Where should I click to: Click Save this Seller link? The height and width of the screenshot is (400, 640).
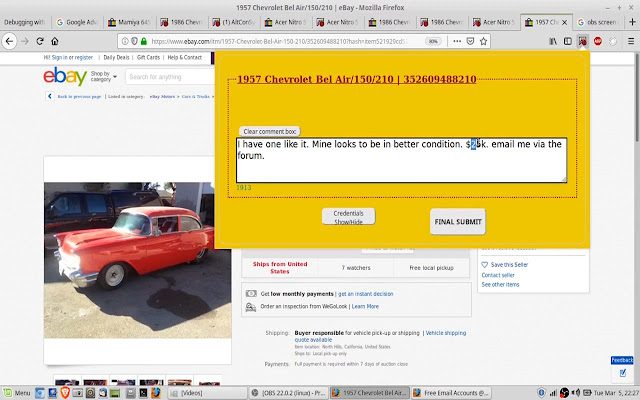pyautogui.click(x=509, y=264)
